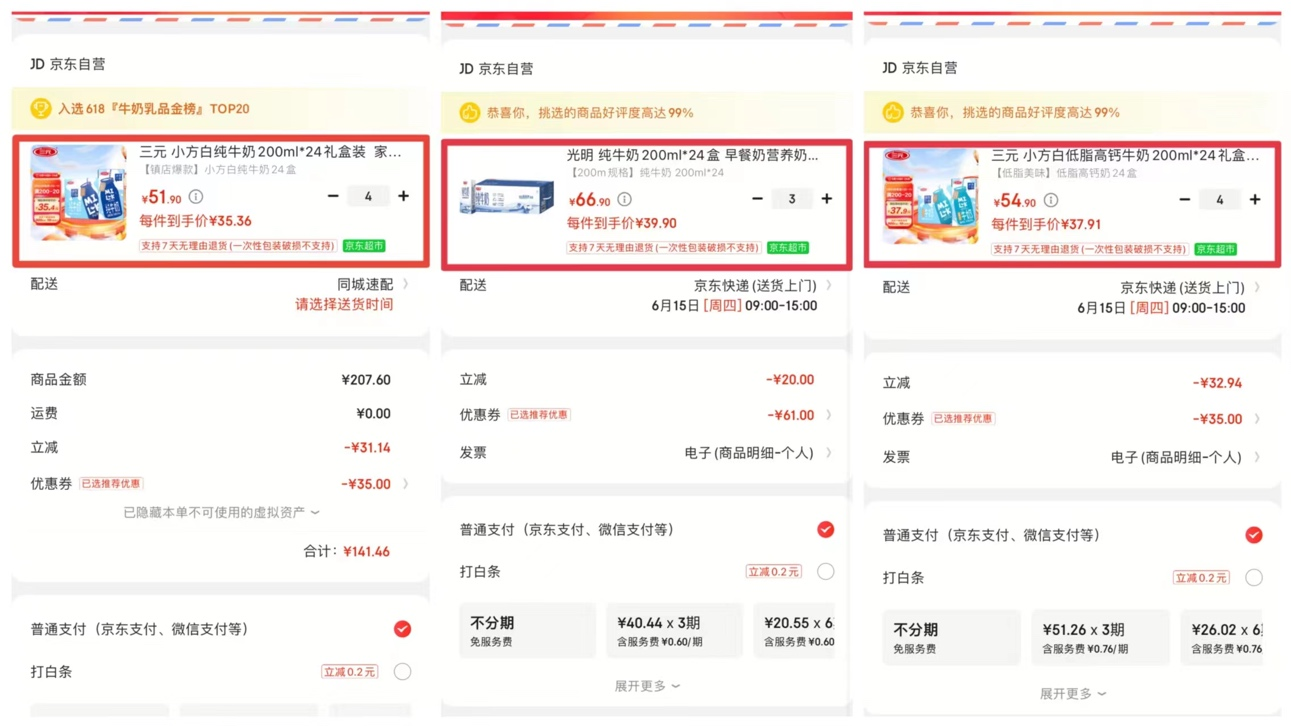
Task: Expand 展开更多 in middle order panel
Action: click(647, 686)
